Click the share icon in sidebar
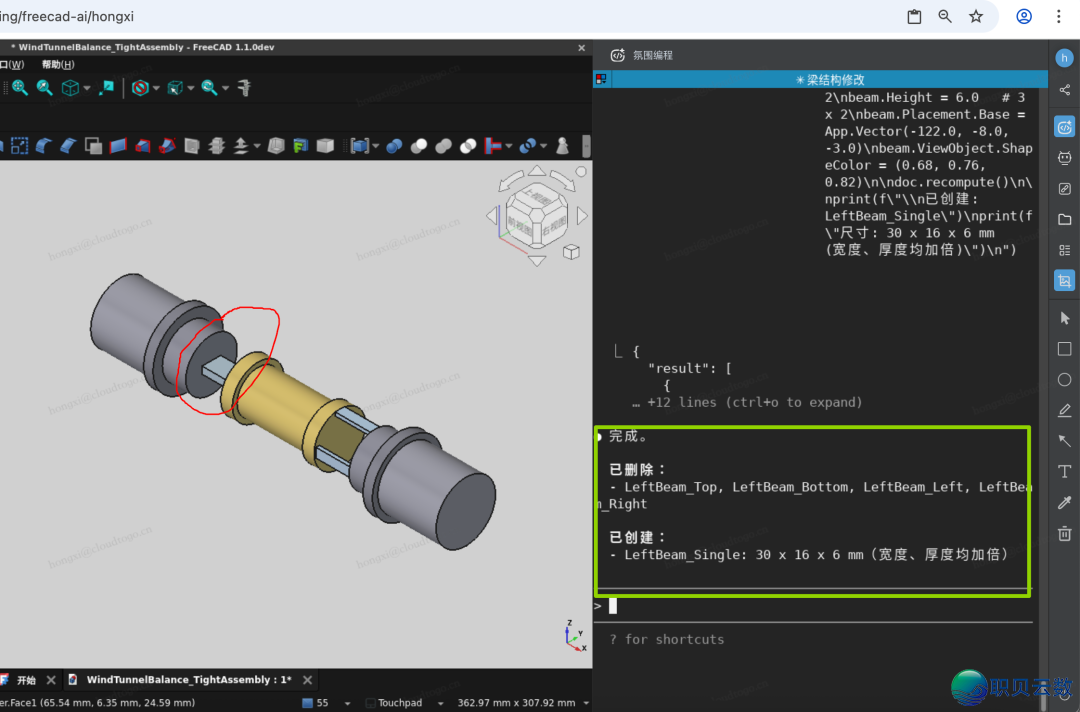The width and height of the screenshot is (1080, 712). click(1064, 90)
